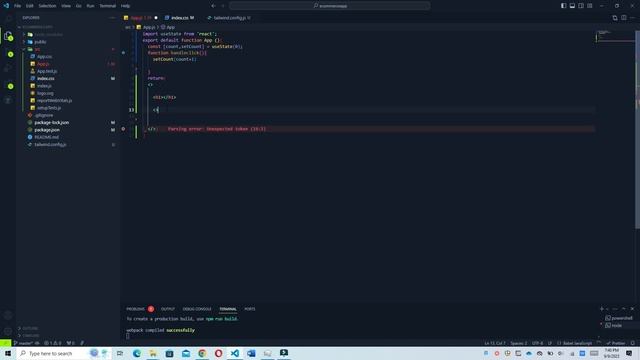The width and height of the screenshot is (640, 360).
Task: Collapse the src folder
Action: click(x=37, y=49)
